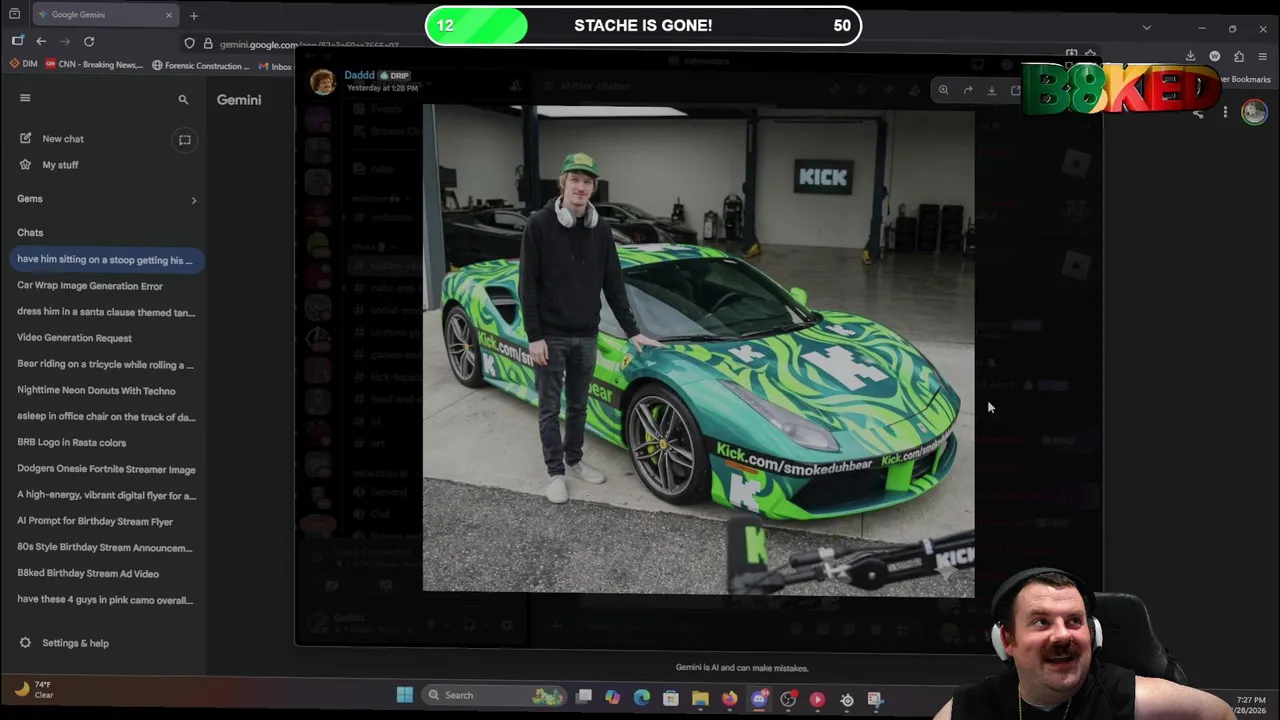Go back with the browser back arrow
This screenshot has height=720, width=1280.
coord(41,41)
